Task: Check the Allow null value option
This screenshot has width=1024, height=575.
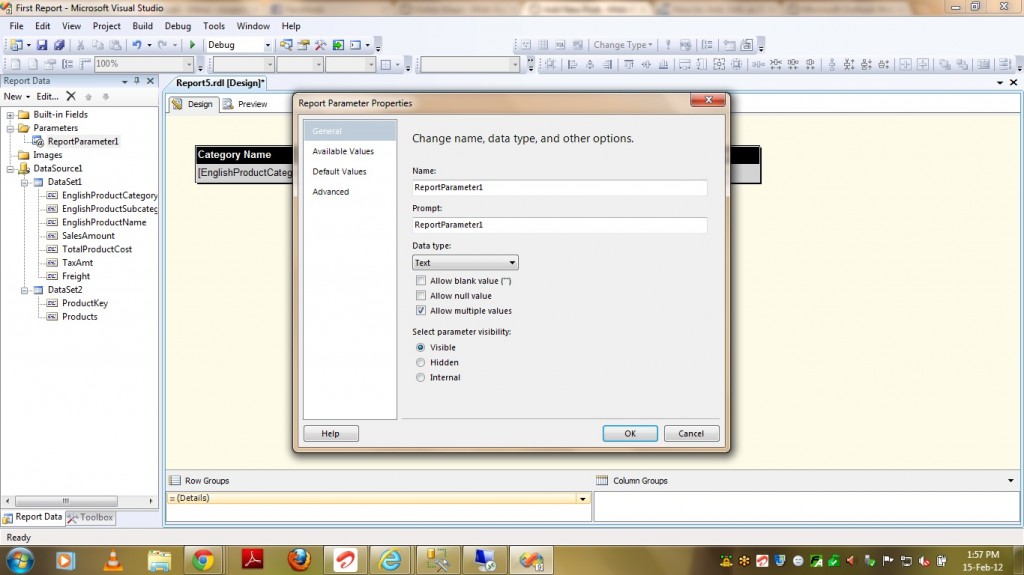Action: click(421, 296)
